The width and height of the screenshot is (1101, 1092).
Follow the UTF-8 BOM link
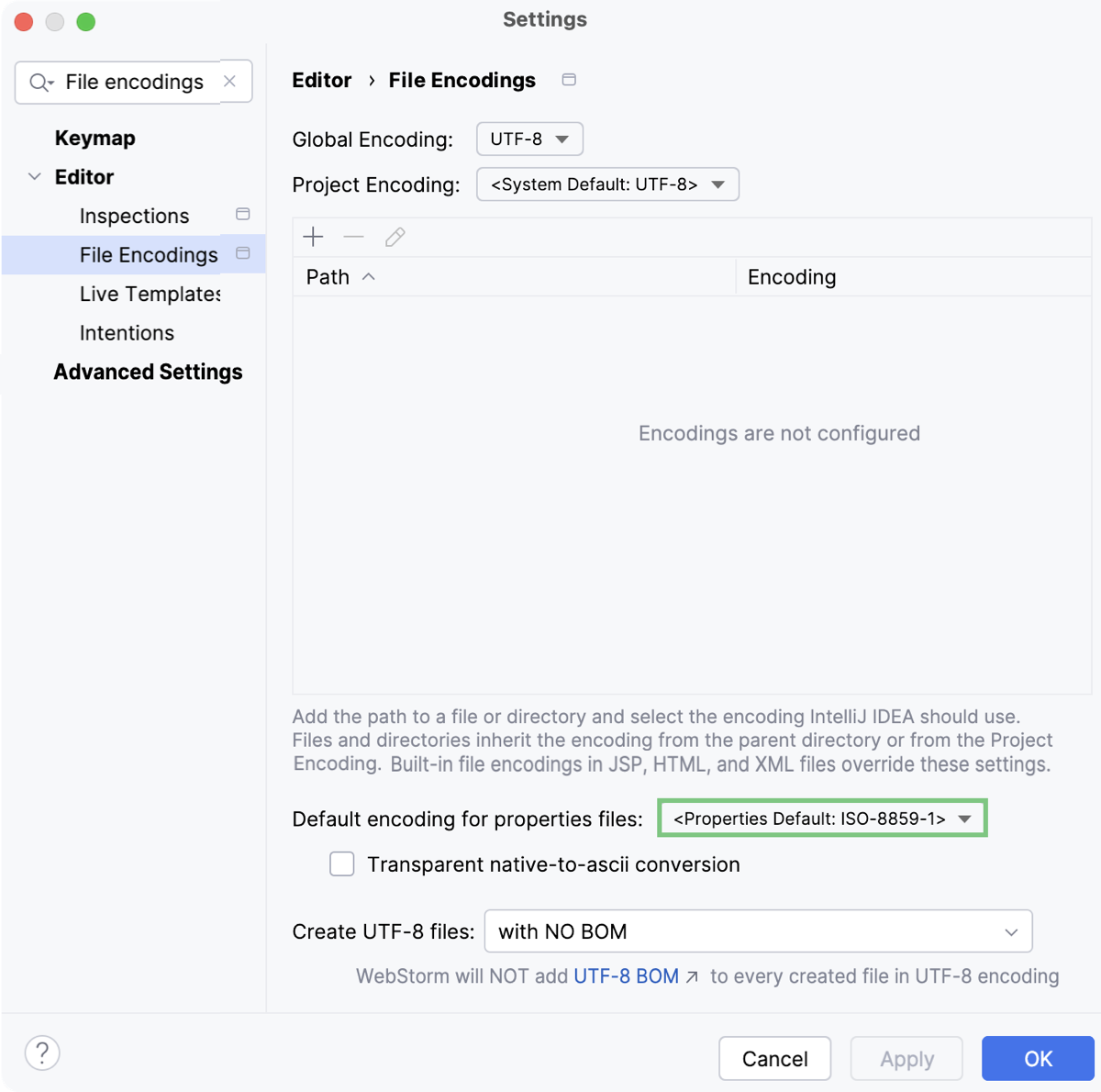627,976
